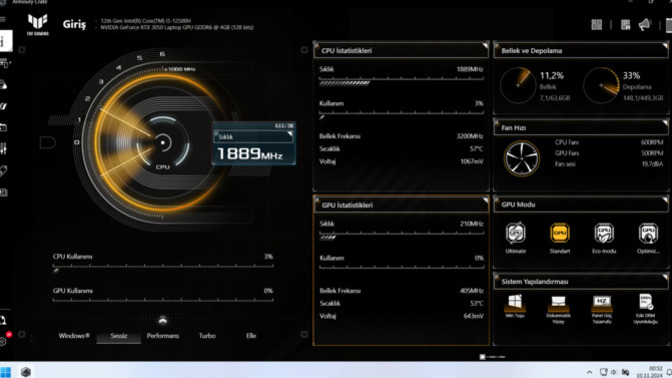
Task: Click the NVIDIA GeForce RTX 3050 header line
Action: (x=177, y=27)
